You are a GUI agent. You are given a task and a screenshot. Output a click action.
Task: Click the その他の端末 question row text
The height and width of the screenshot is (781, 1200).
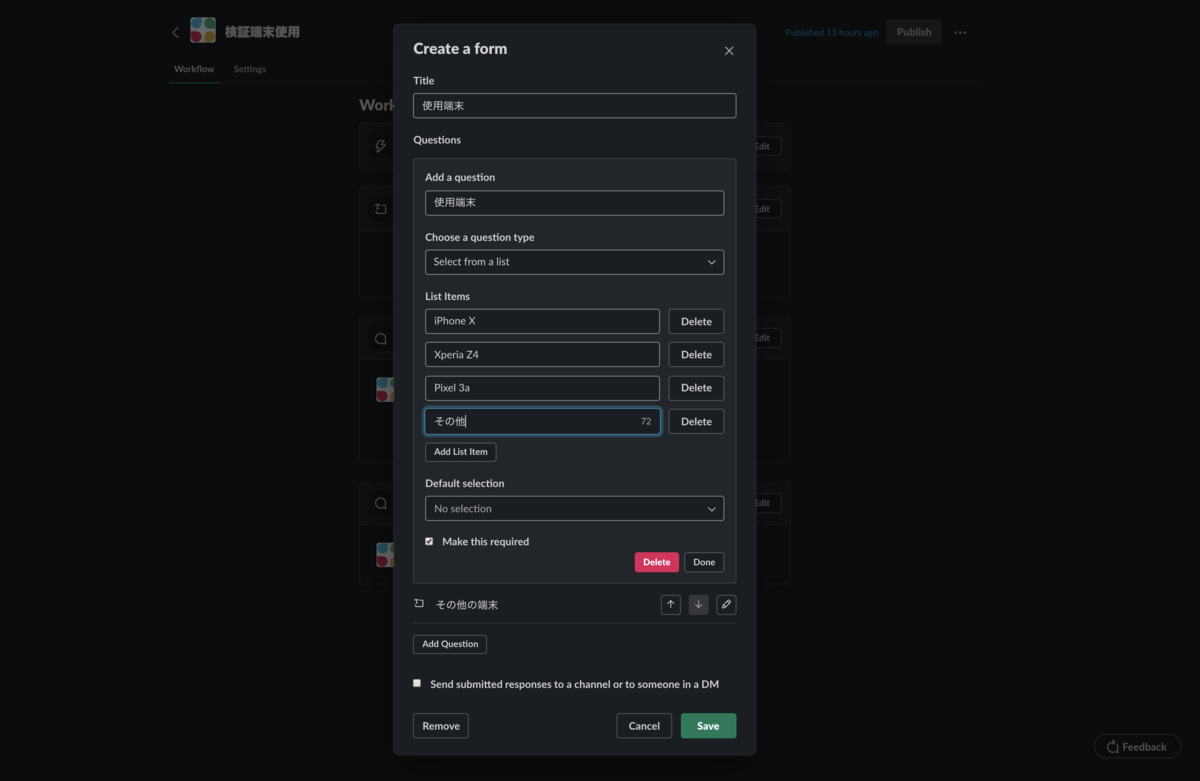tap(467, 605)
